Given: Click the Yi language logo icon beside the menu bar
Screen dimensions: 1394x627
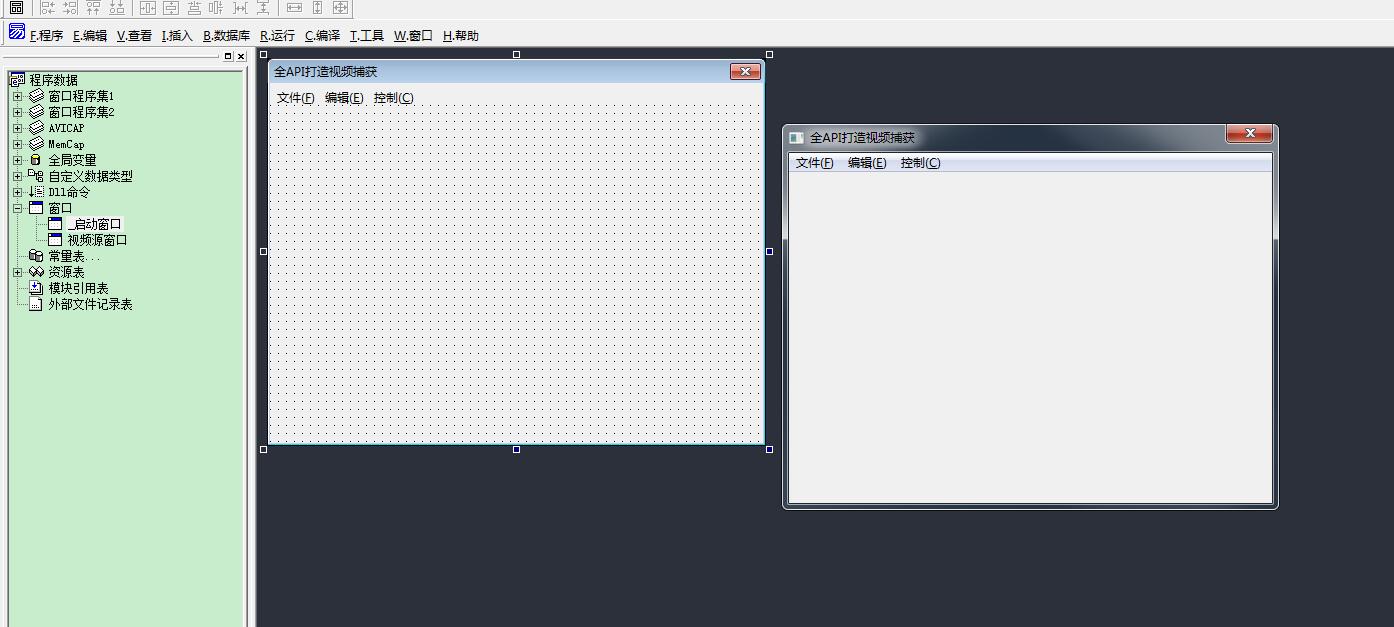Looking at the screenshot, I should [17, 33].
